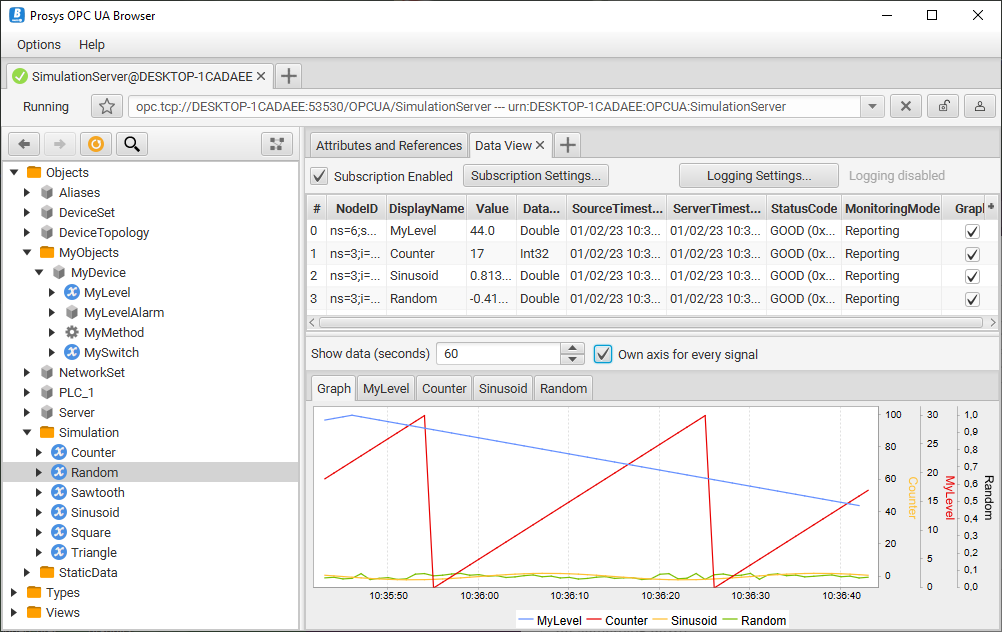This screenshot has width=1002, height=632.
Task: Open the server address dropdown arrow
Action: [872, 107]
